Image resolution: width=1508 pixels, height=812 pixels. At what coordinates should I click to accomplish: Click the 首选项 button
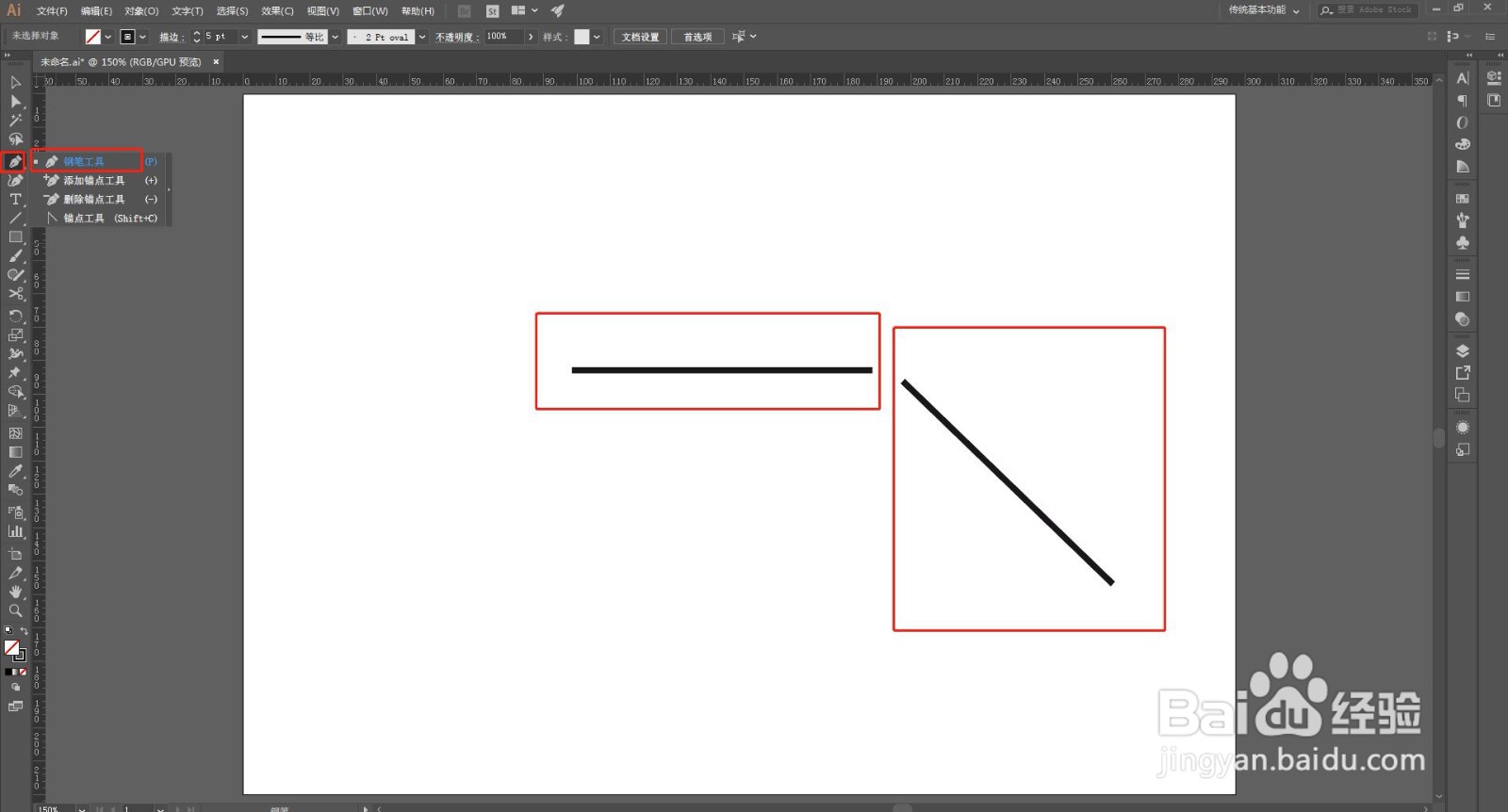(698, 37)
